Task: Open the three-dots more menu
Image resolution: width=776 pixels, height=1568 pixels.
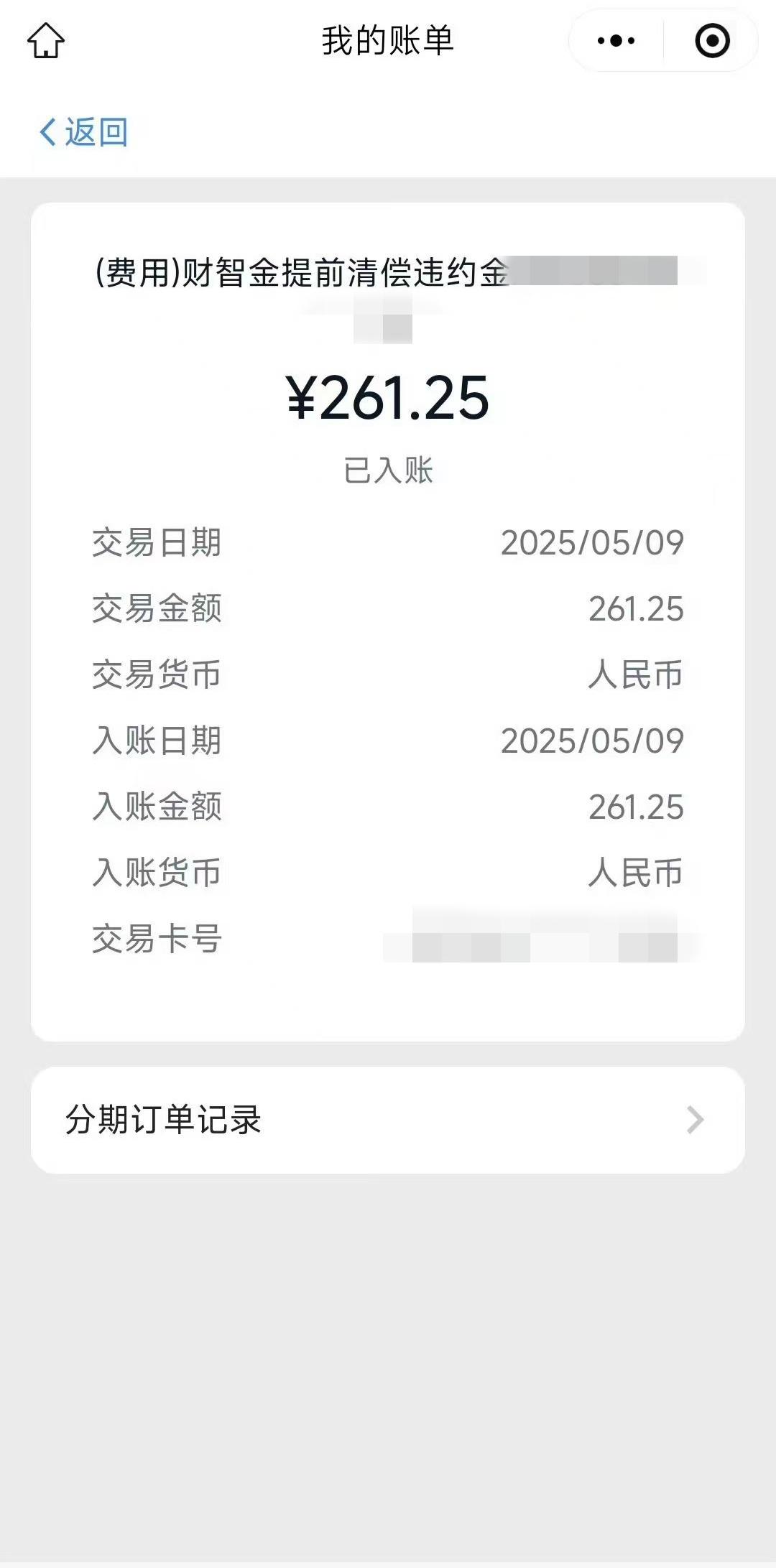Action: pyautogui.click(x=616, y=41)
